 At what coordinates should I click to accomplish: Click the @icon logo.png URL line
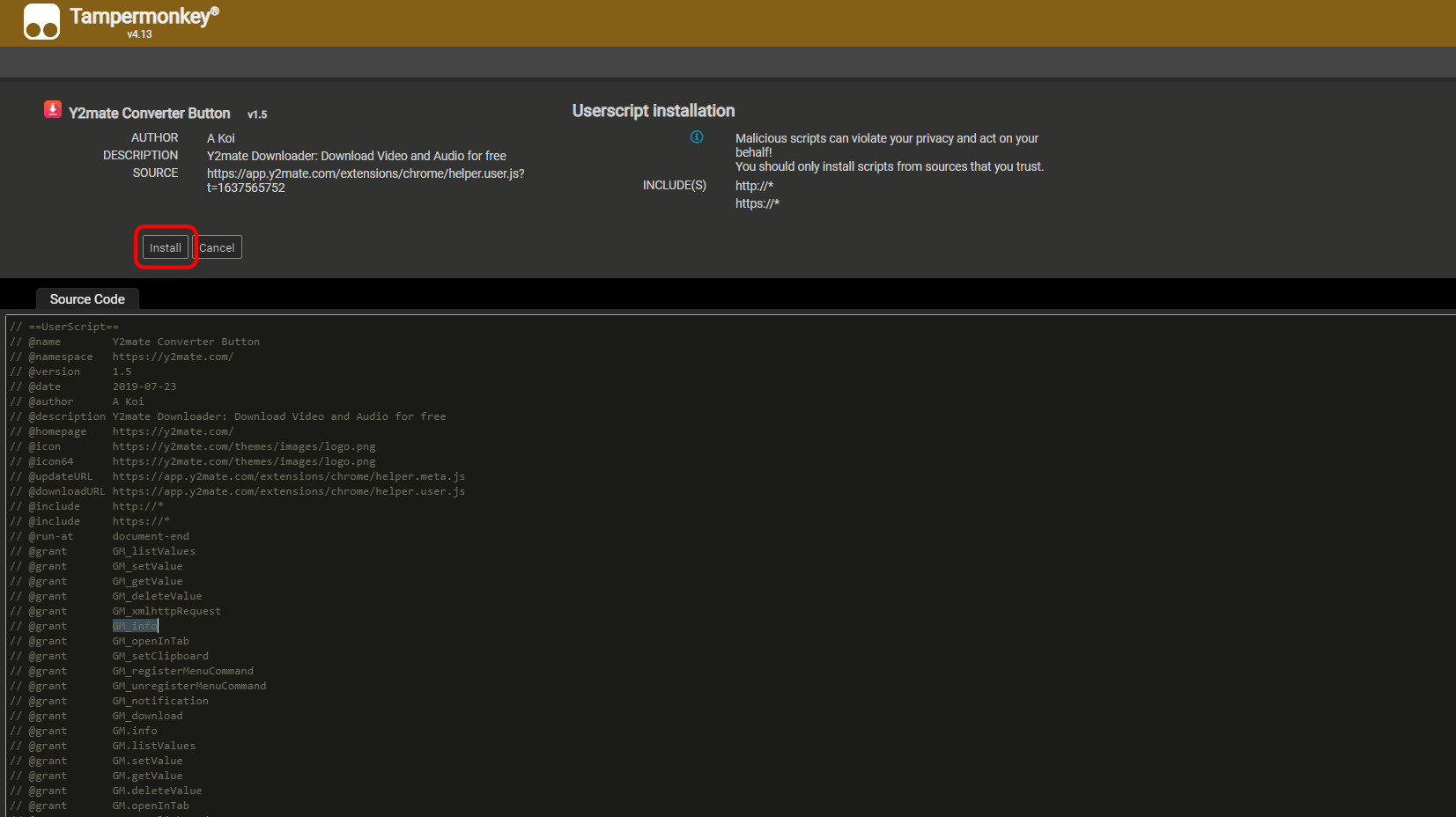193,446
